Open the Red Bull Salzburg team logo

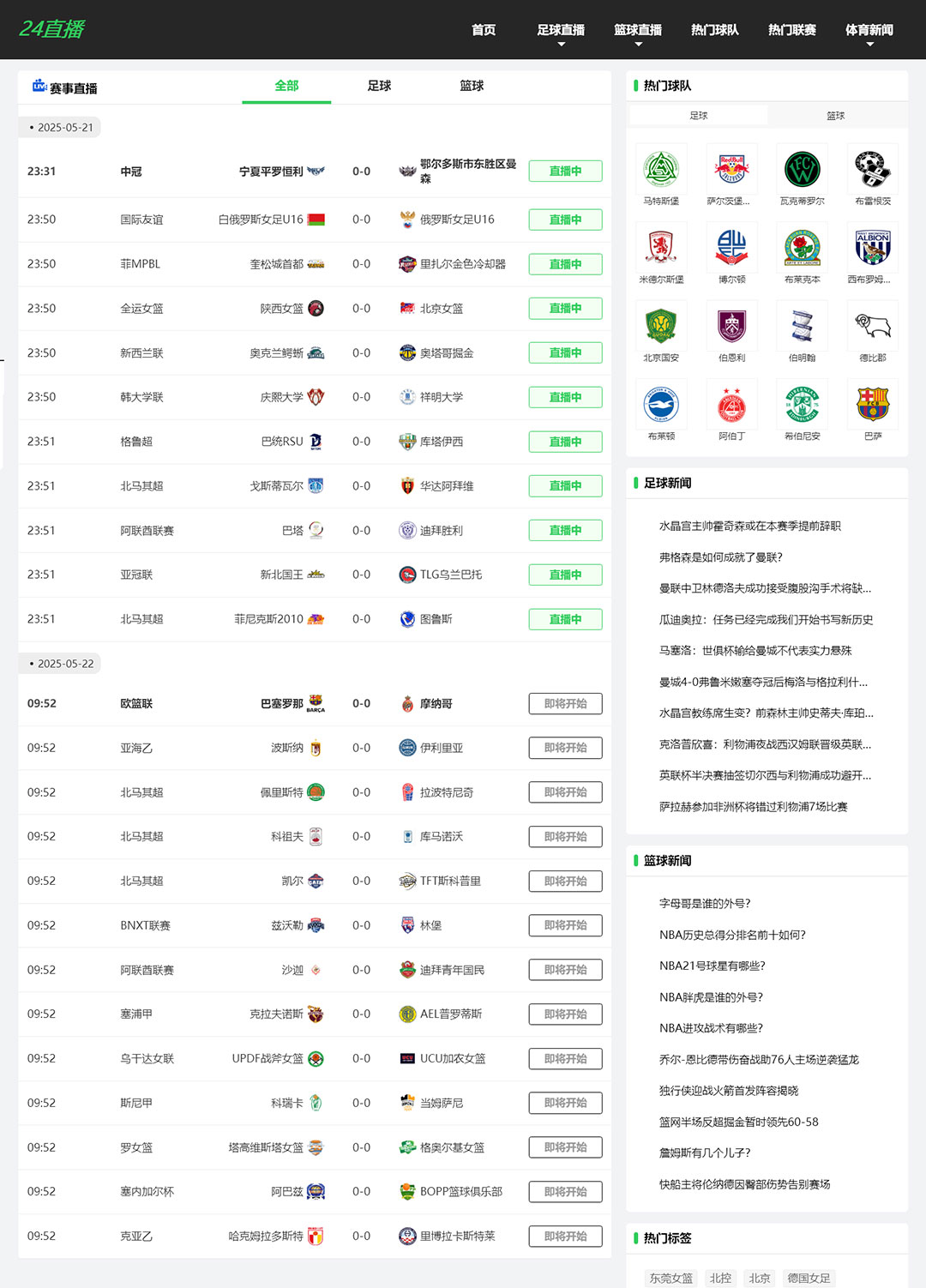(x=731, y=169)
